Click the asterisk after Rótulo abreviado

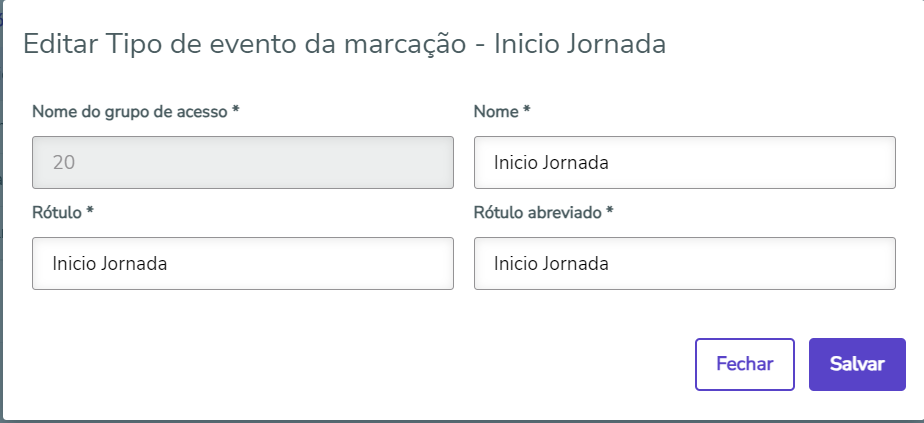pos(610,212)
